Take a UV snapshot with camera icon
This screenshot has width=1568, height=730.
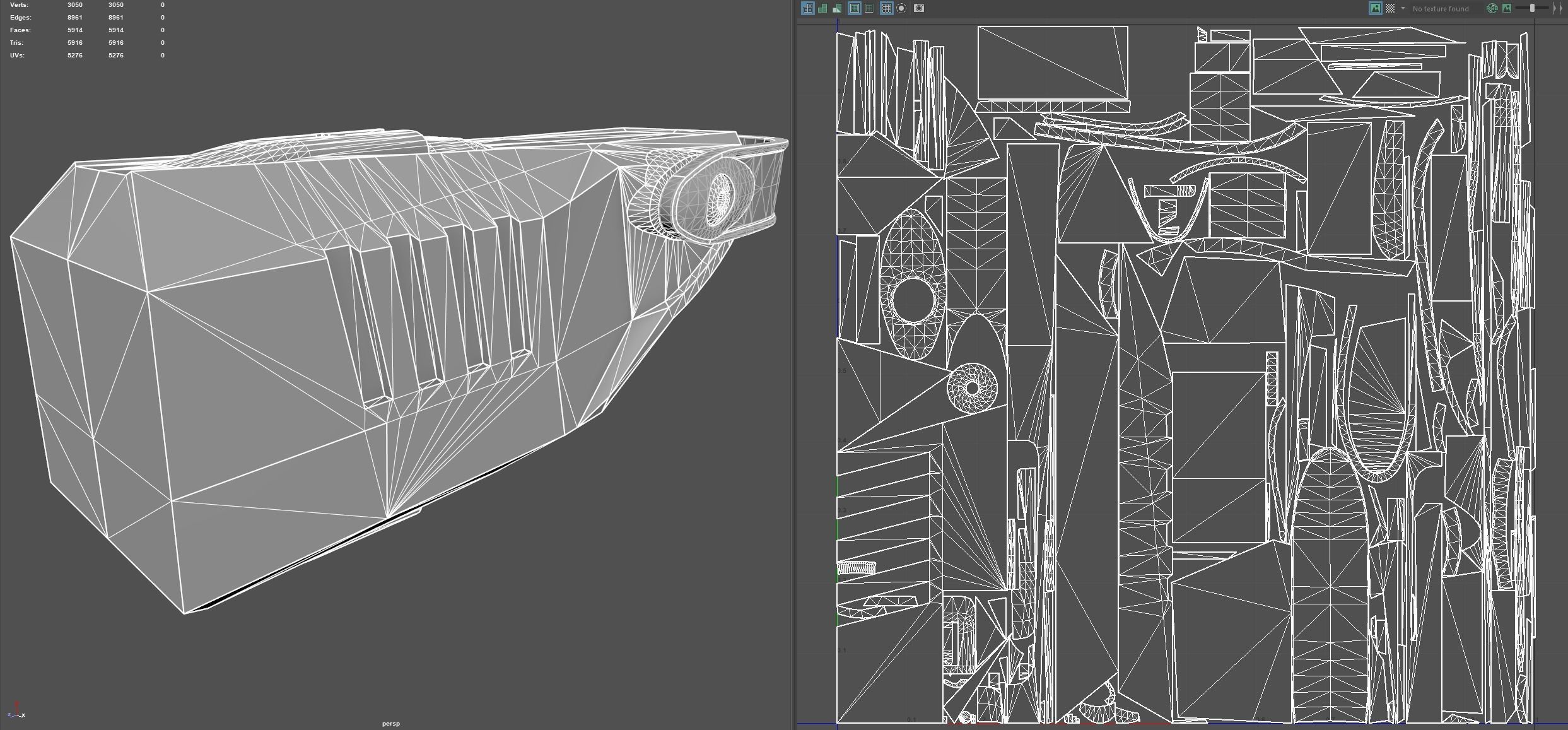tap(919, 8)
